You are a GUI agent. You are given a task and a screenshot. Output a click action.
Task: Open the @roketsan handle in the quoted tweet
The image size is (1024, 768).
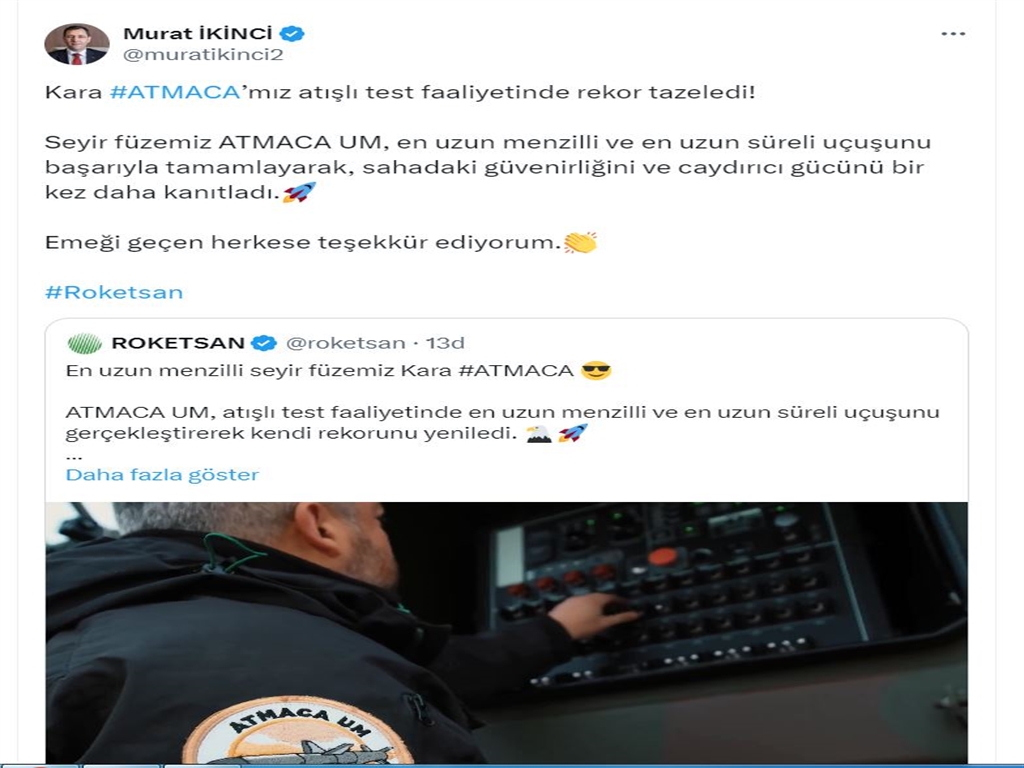(x=345, y=343)
